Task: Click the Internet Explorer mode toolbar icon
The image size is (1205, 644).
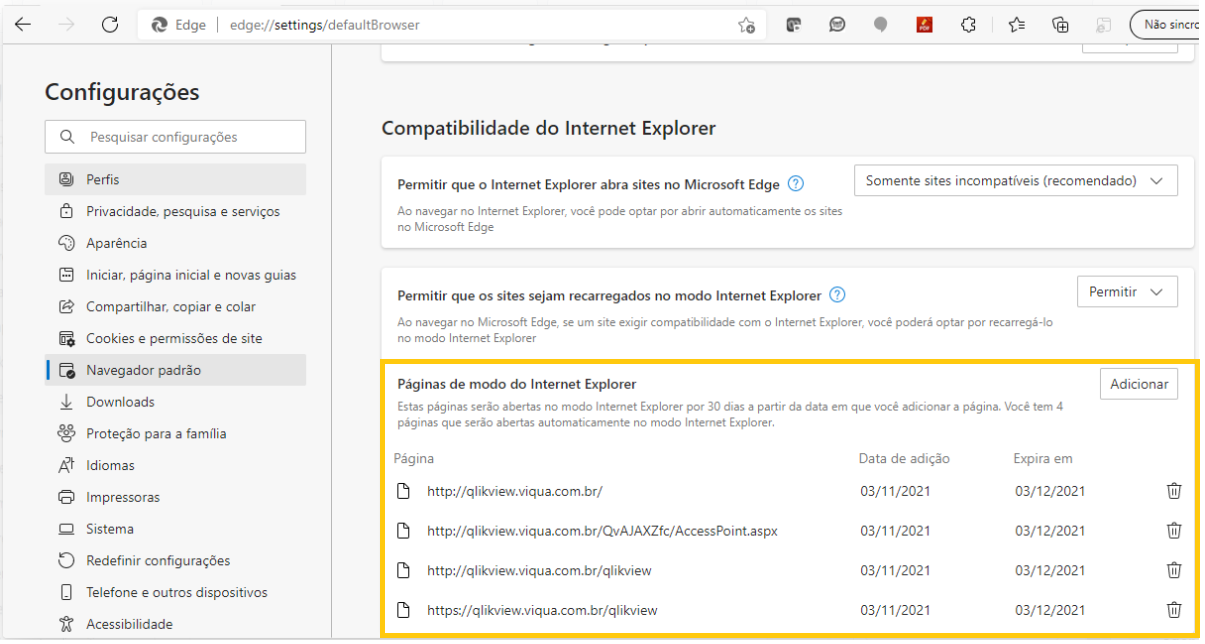Action: 1104,25
